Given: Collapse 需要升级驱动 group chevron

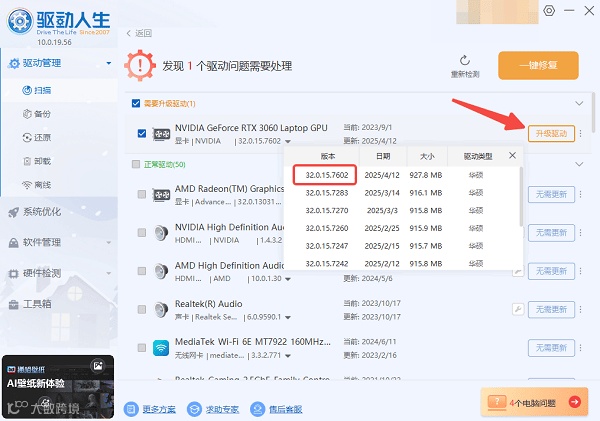Looking at the screenshot, I should [x=579, y=103].
